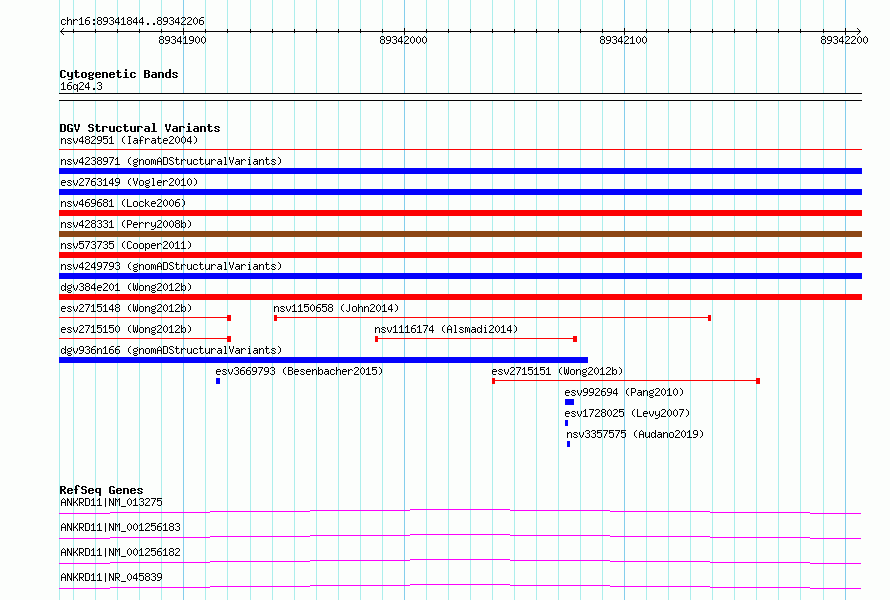The width and height of the screenshot is (890, 600).
Task: Open the esv1728025 (Levy2007) label
Action: pyautogui.click(x=627, y=413)
